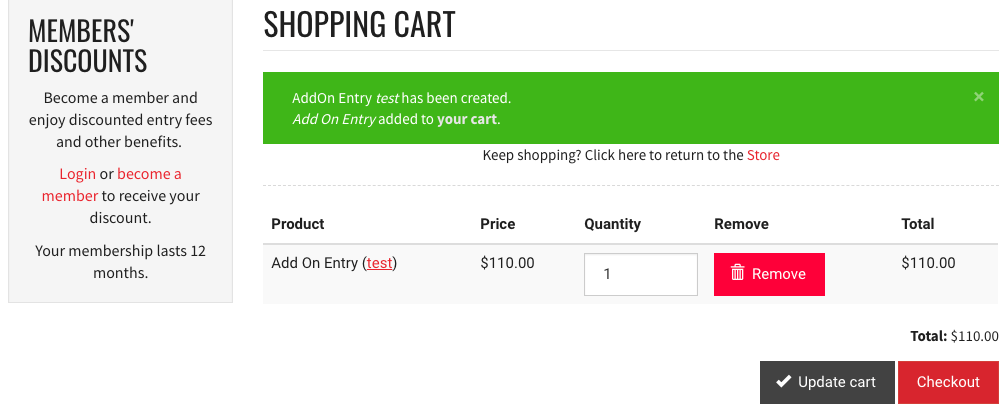Focus the Quantity input field showing 1
The image size is (1006, 416).
point(640,275)
